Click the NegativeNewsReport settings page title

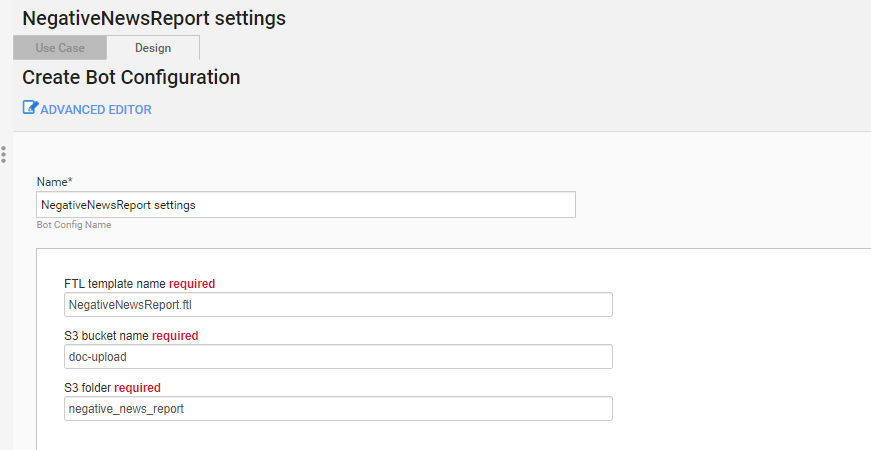coord(154,18)
